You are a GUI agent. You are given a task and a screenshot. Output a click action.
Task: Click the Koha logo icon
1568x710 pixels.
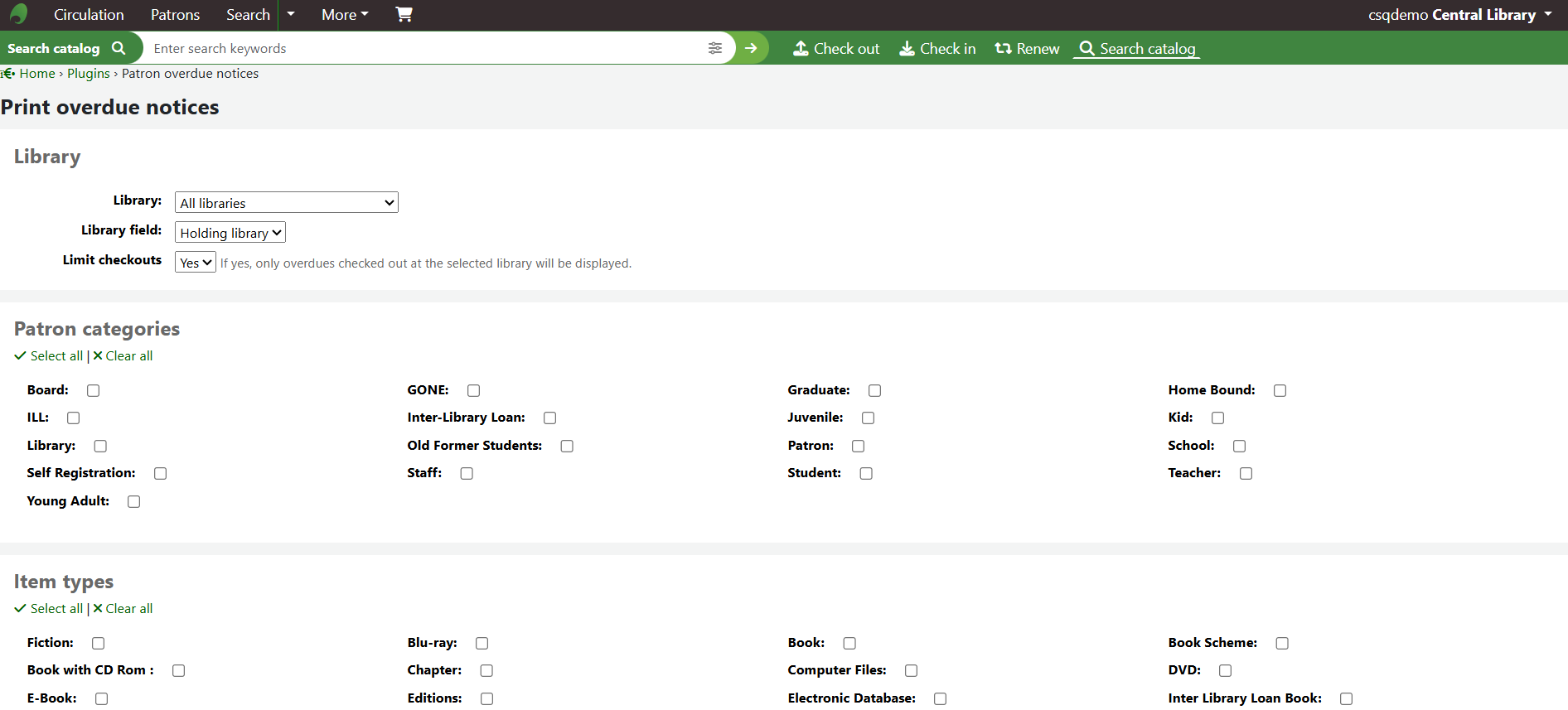pyautogui.click(x=18, y=14)
